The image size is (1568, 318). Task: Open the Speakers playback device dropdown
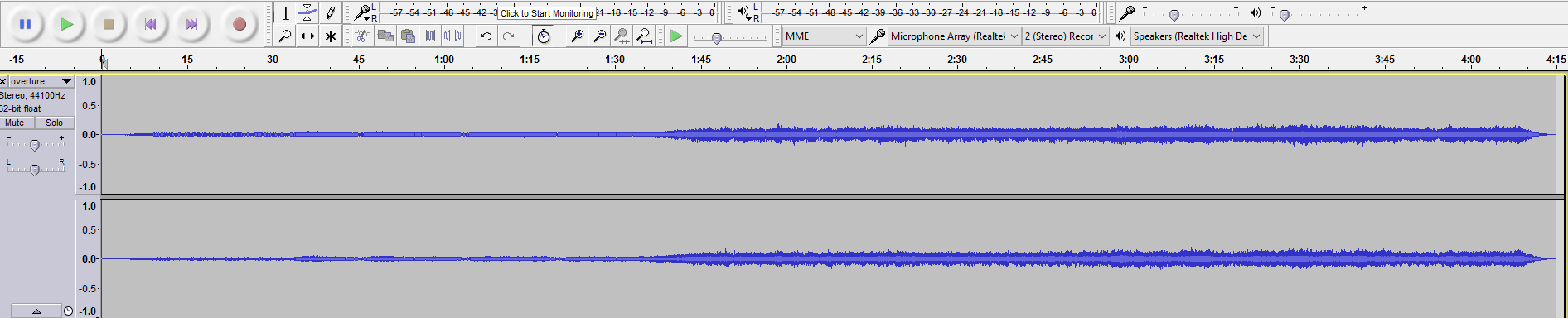pos(1197,36)
